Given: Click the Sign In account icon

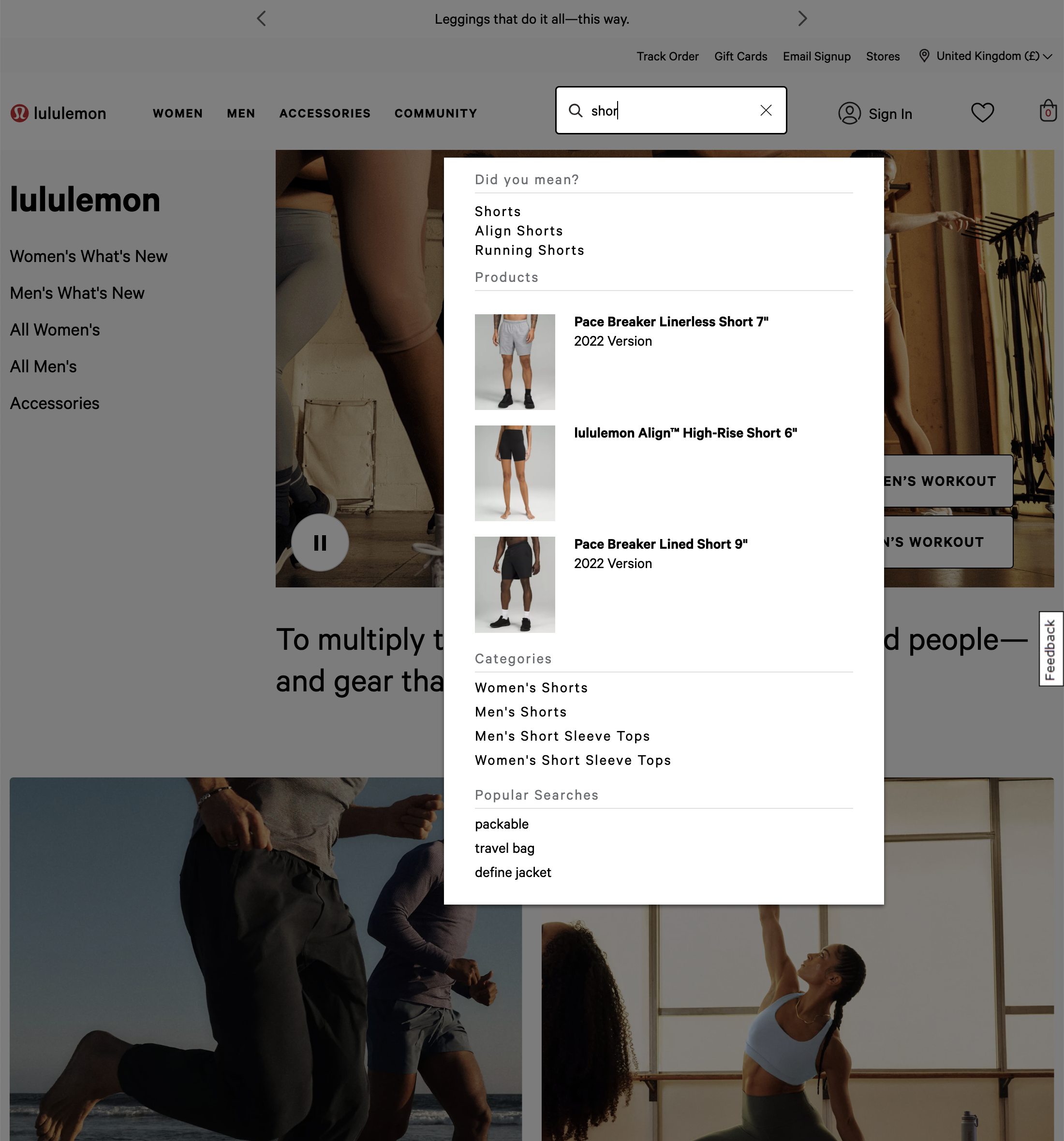Looking at the screenshot, I should (x=850, y=114).
